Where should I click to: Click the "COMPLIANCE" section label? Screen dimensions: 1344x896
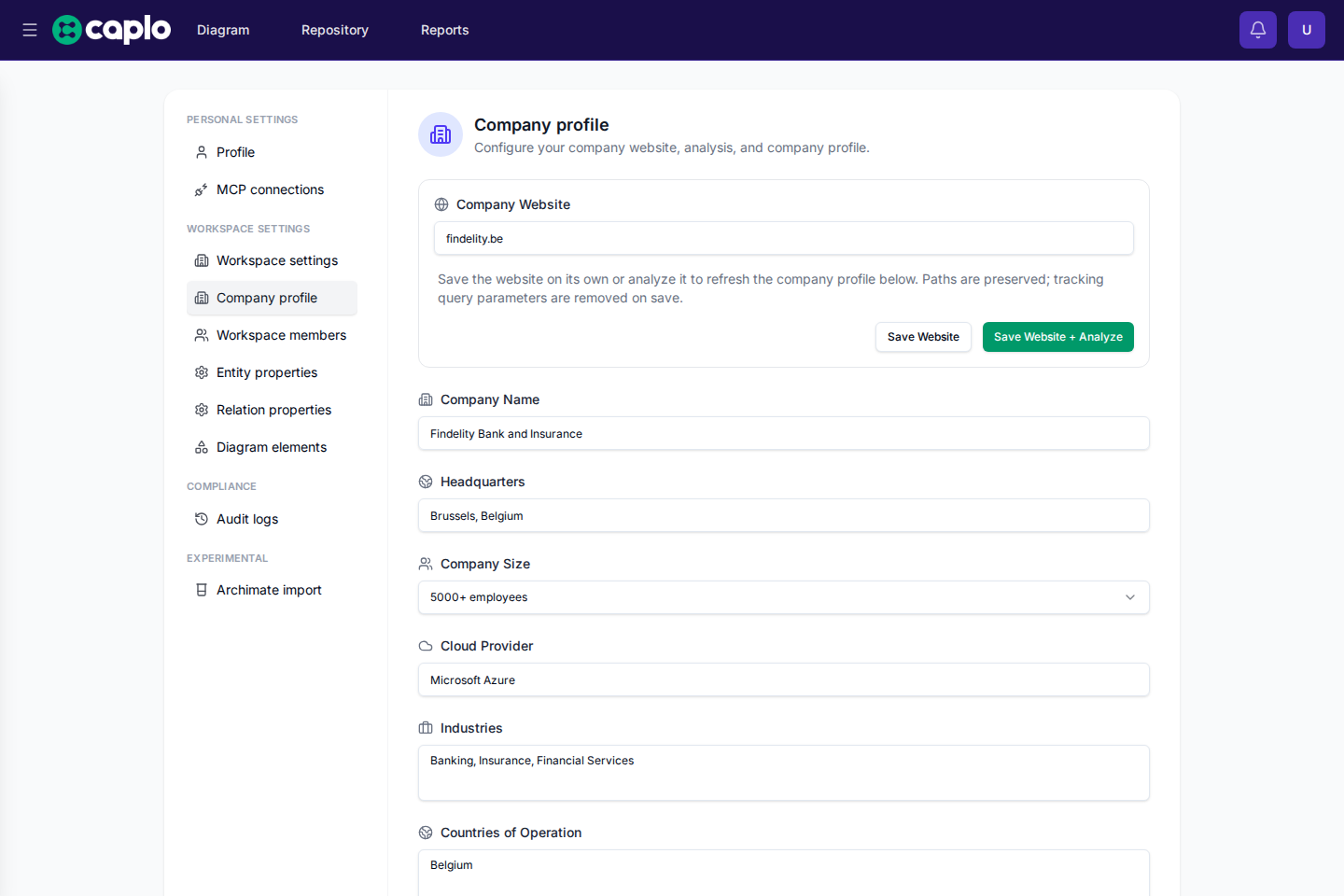point(221,486)
